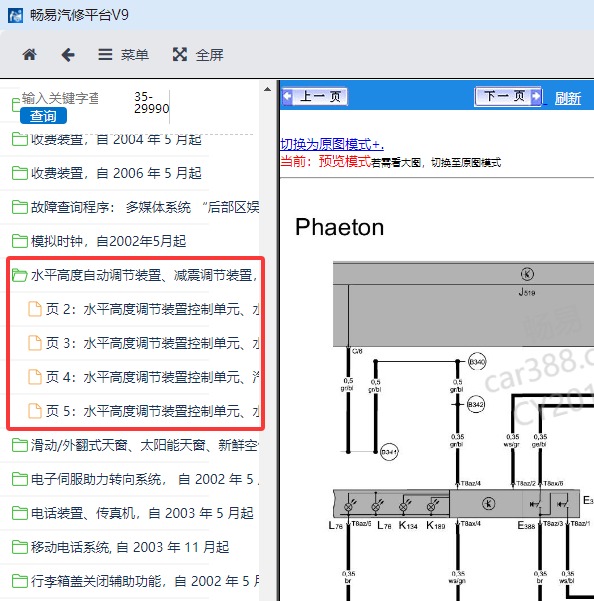
Task: Open folder 收费装置，自 2004 年 5 月起
Action: click(x=107, y=140)
